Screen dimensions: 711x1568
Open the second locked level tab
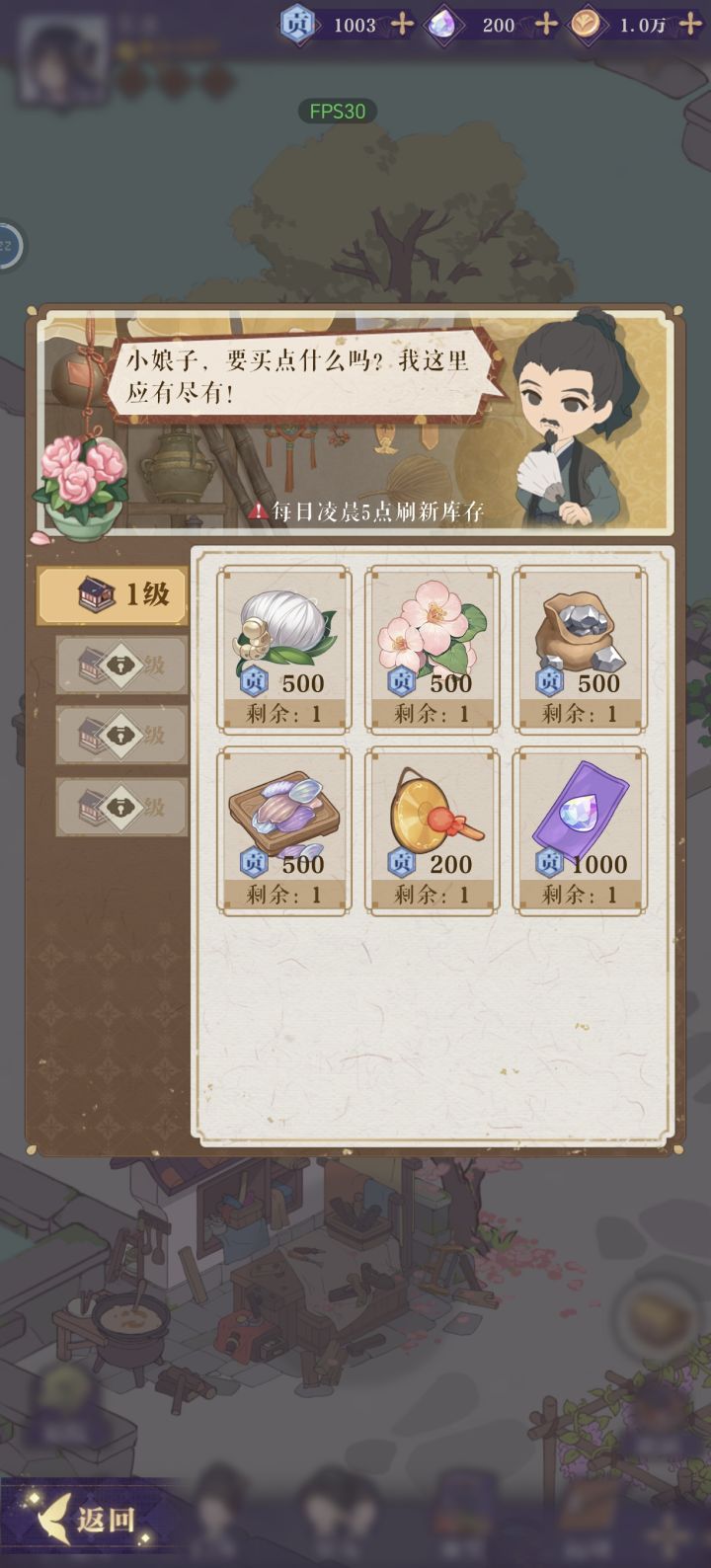click(x=121, y=736)
